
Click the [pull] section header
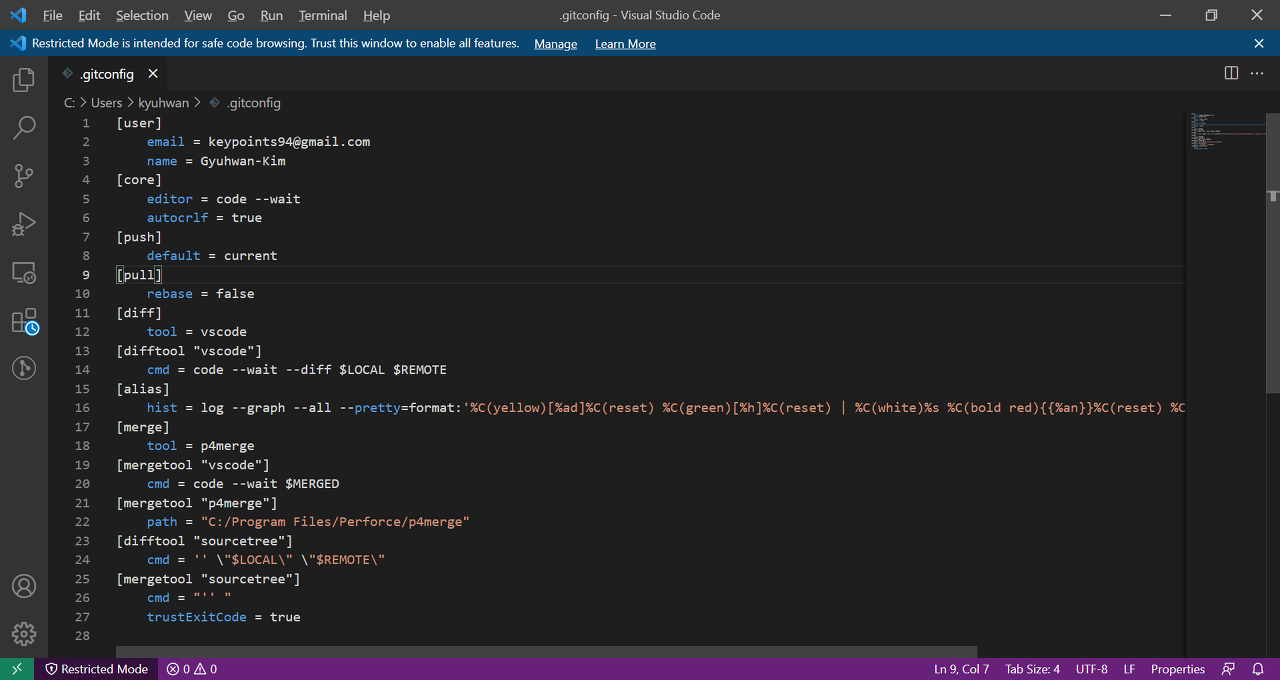point(139,274)
